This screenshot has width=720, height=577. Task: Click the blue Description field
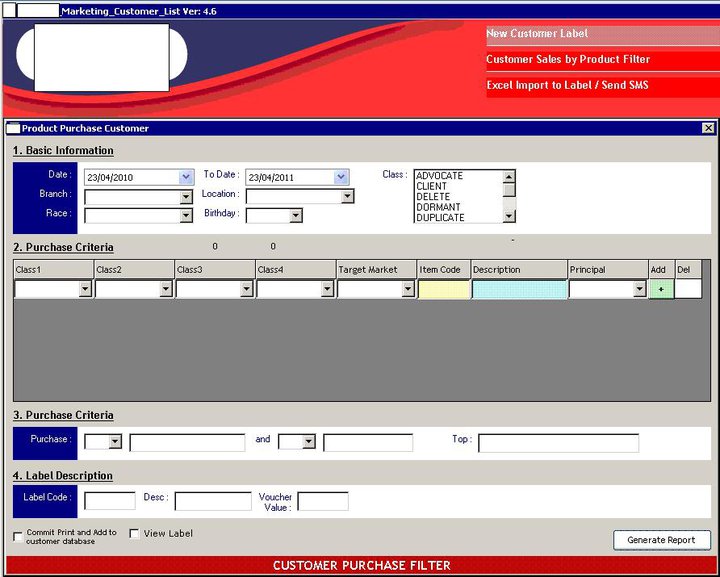tap(519, 290)
